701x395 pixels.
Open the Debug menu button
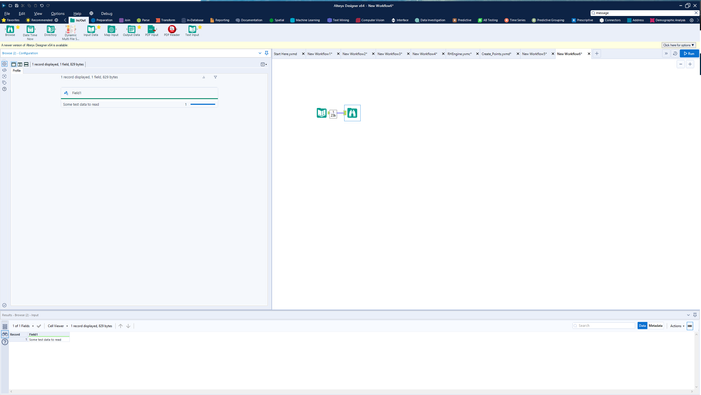[x=106, y=13]
